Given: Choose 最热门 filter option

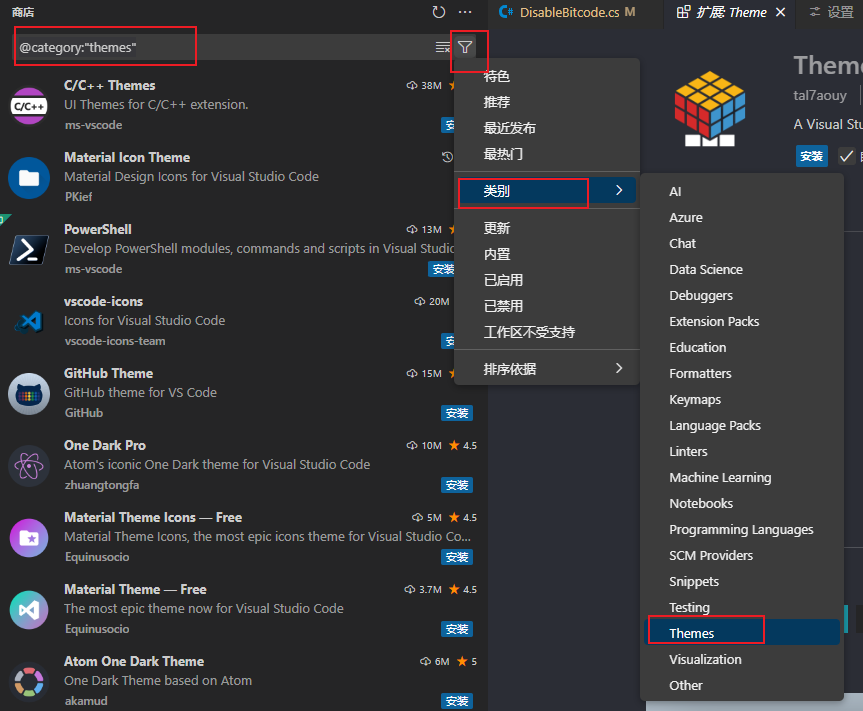Looking at the screenshot, I should tap(548, 154).
